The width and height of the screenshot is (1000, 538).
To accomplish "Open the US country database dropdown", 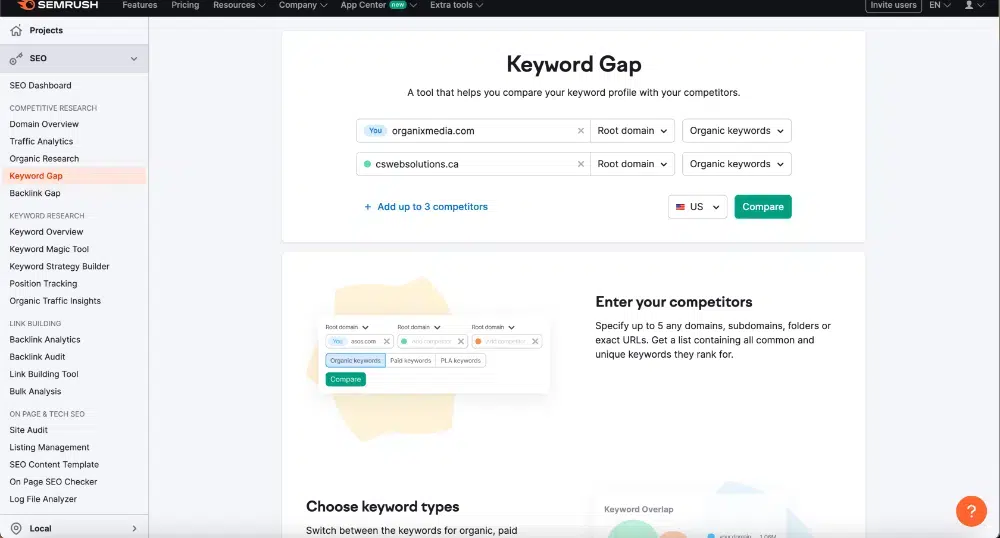I will click(x=698, y=207).
